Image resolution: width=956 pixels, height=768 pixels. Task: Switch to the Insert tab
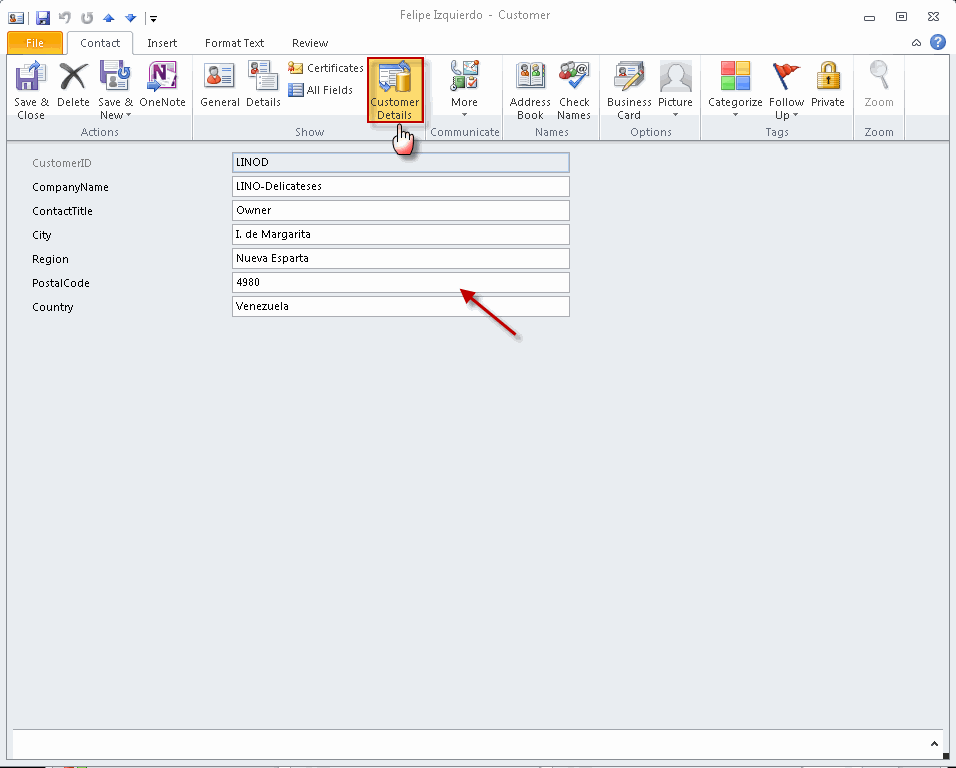pyautogui.click(x=162, y=43)
